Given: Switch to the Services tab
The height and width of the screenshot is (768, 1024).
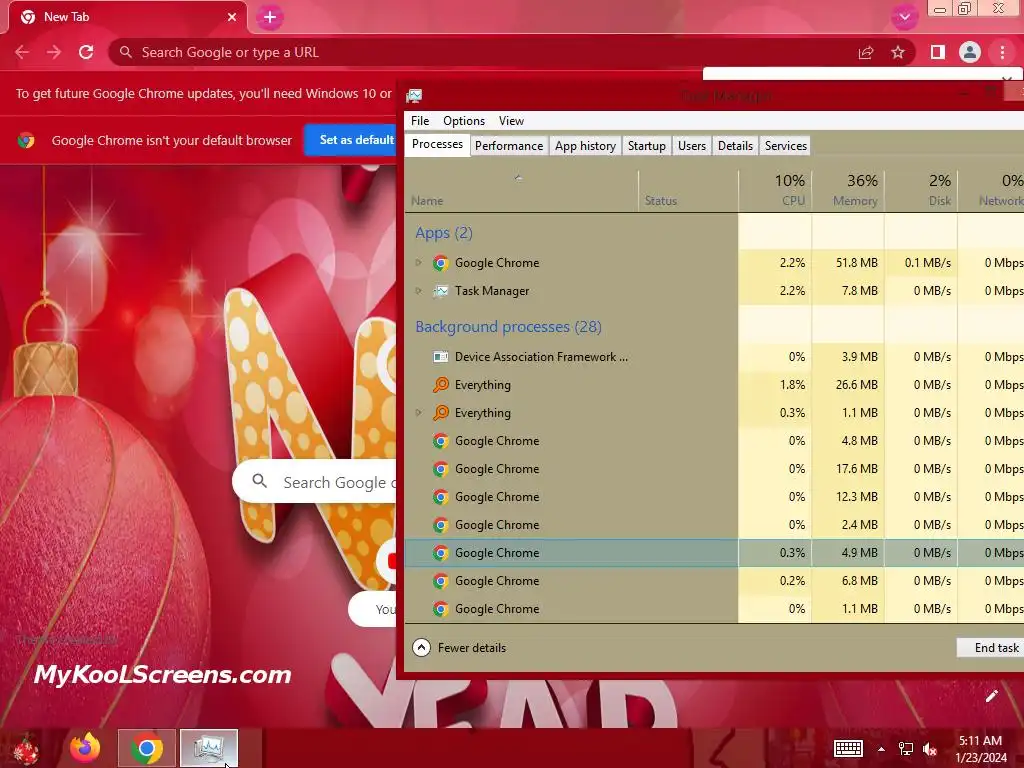Looking at the screenshot, I should pyautogui.click(x=786, y=146).
